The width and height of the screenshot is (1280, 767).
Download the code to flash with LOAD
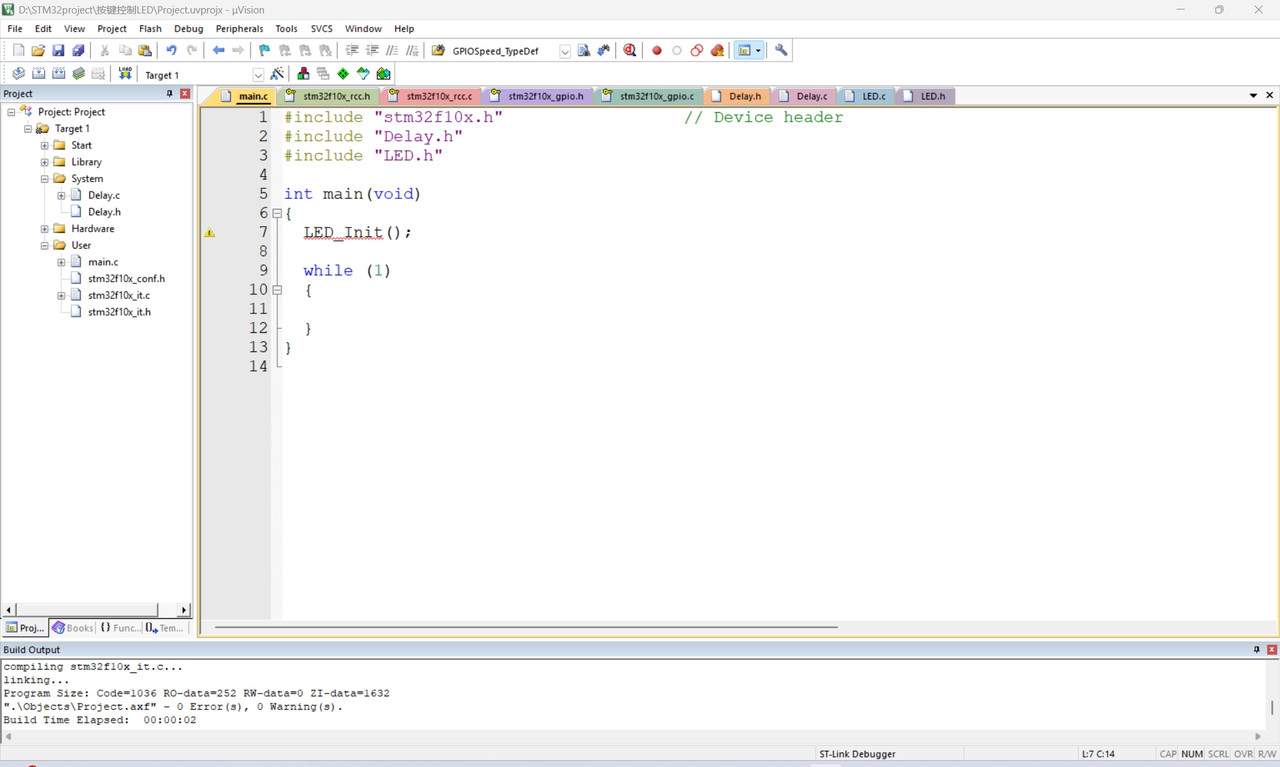tap(125, 74)
